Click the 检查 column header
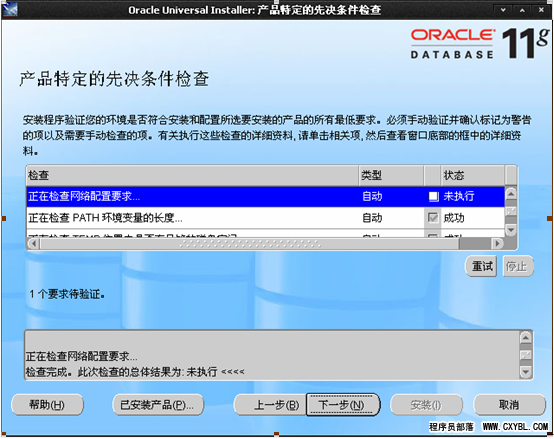554x439 pixels. [193, 175]
